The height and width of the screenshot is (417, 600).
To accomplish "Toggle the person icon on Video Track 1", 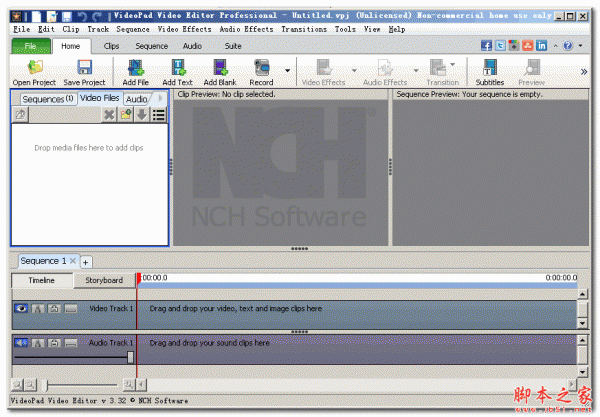I will [x=38, y=308].
